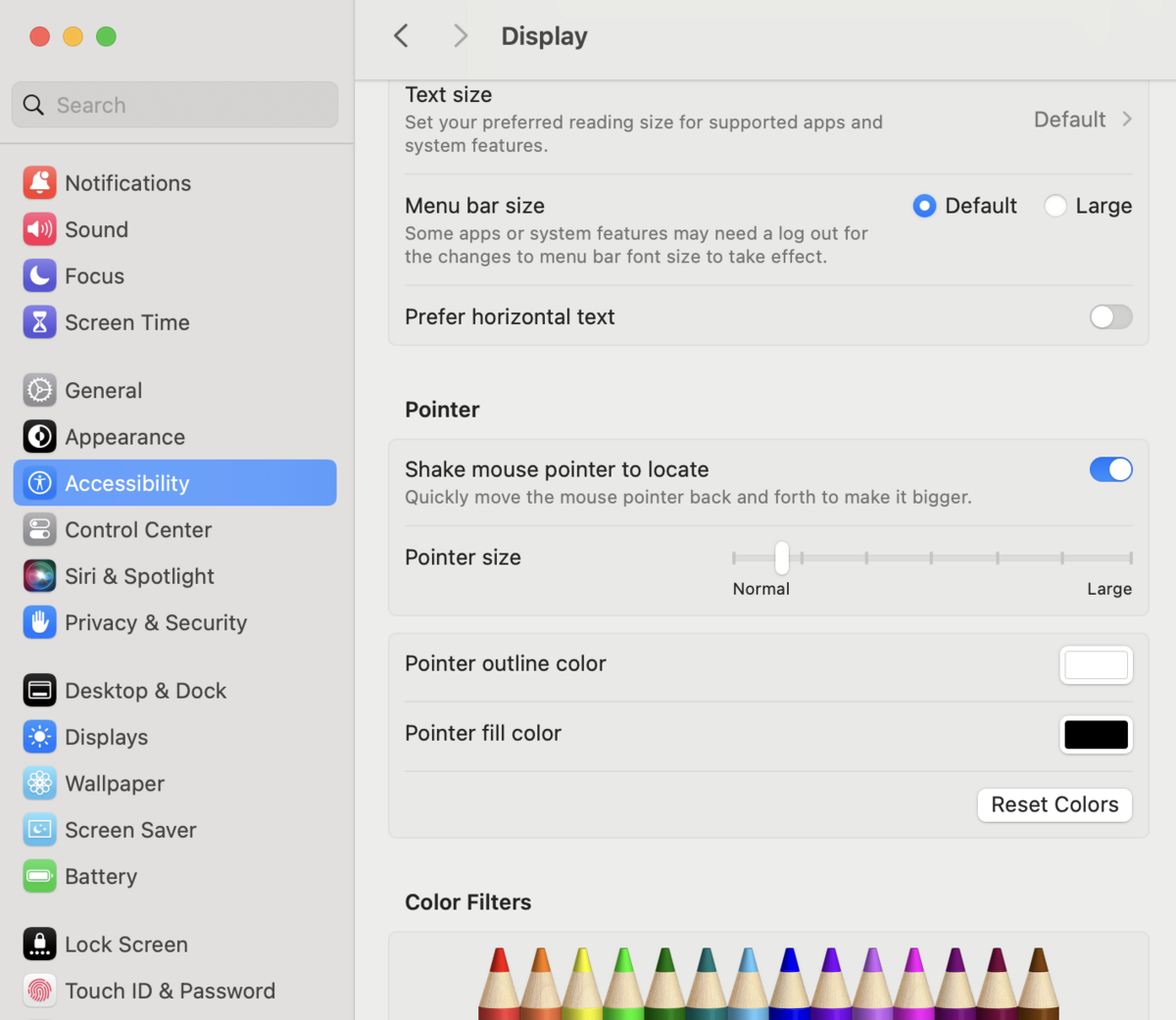
Task: Open Notifications settings label
Action: pyautogui.click(x=128, y=183)
